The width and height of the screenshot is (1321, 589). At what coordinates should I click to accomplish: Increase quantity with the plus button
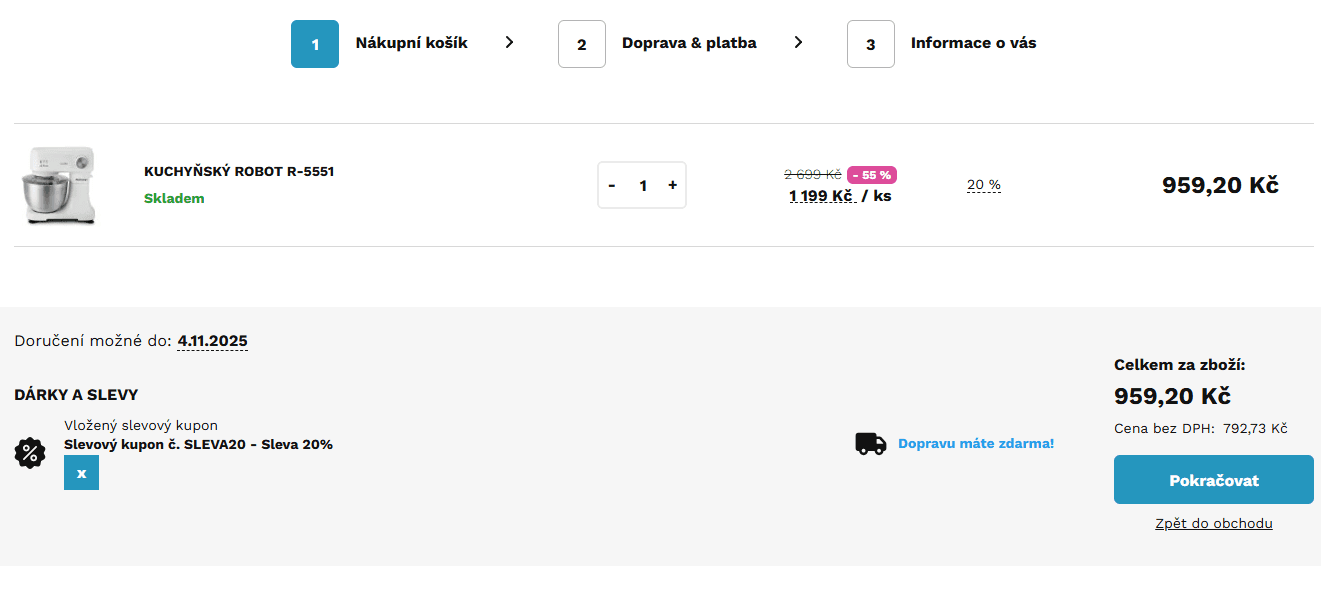coord(672,185)
